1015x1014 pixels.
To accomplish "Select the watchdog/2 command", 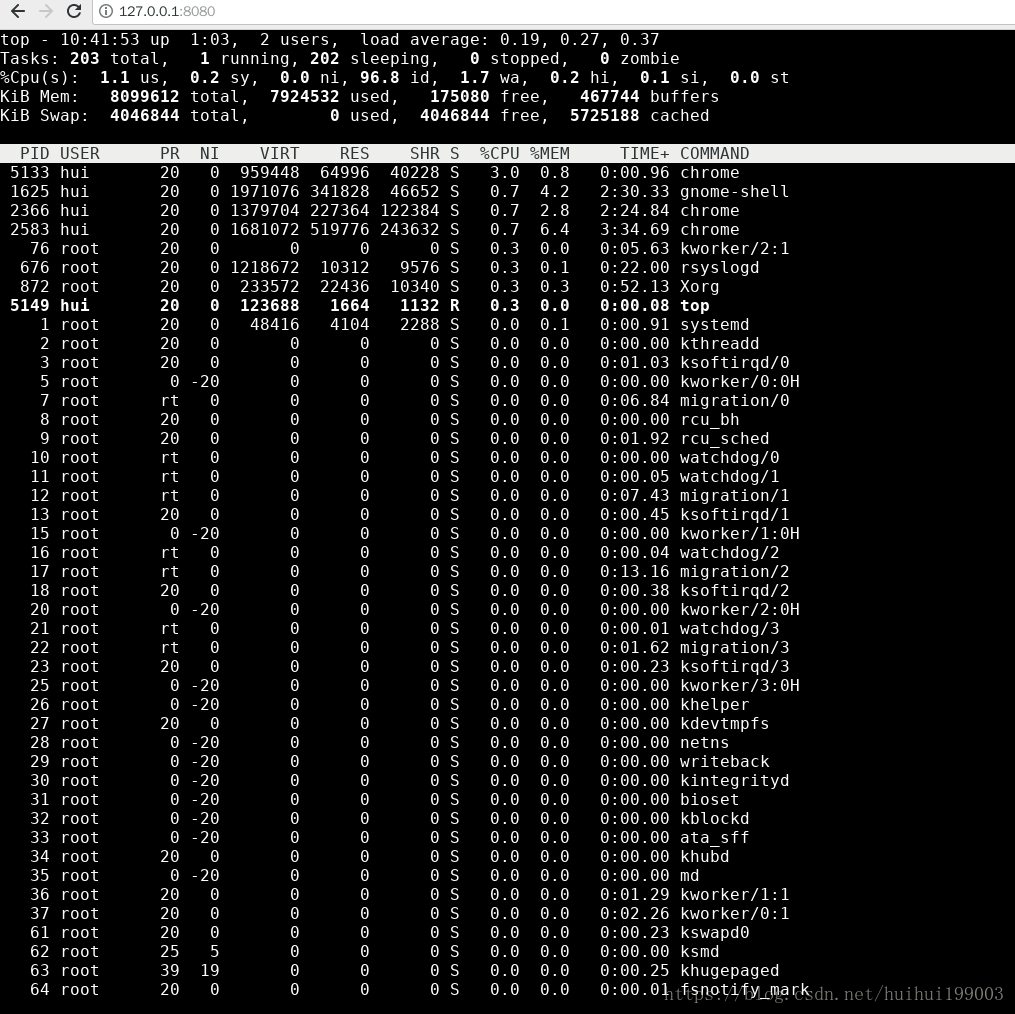I will [x=730, y=552].
